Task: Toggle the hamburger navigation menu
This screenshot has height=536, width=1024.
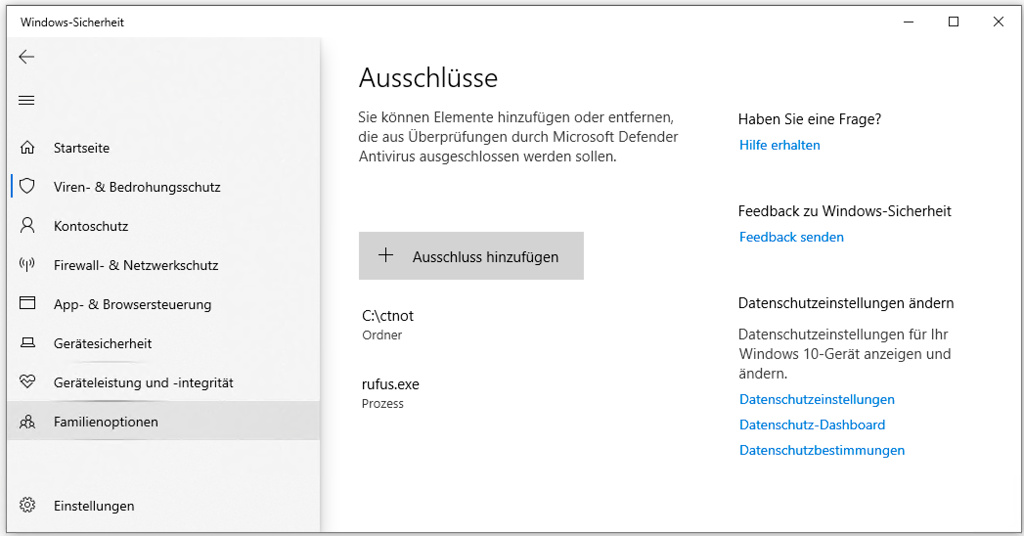Action: 26,101
